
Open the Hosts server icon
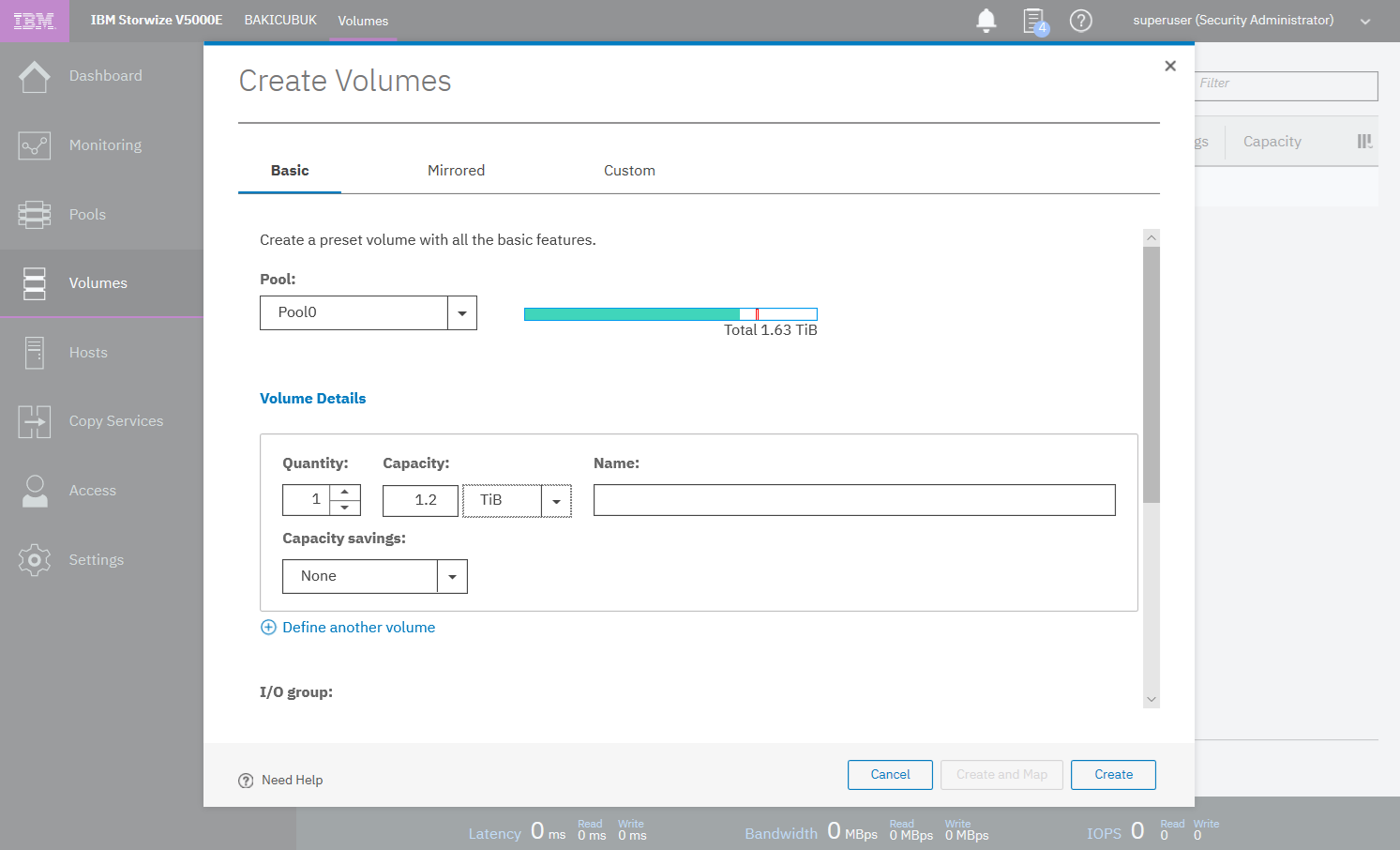[35, 353]
